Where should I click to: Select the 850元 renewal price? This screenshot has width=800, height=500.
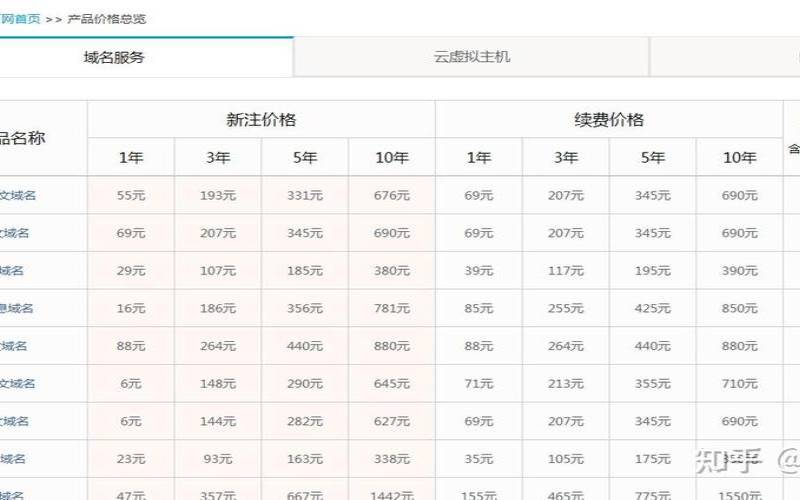click(x=739, y=309)
